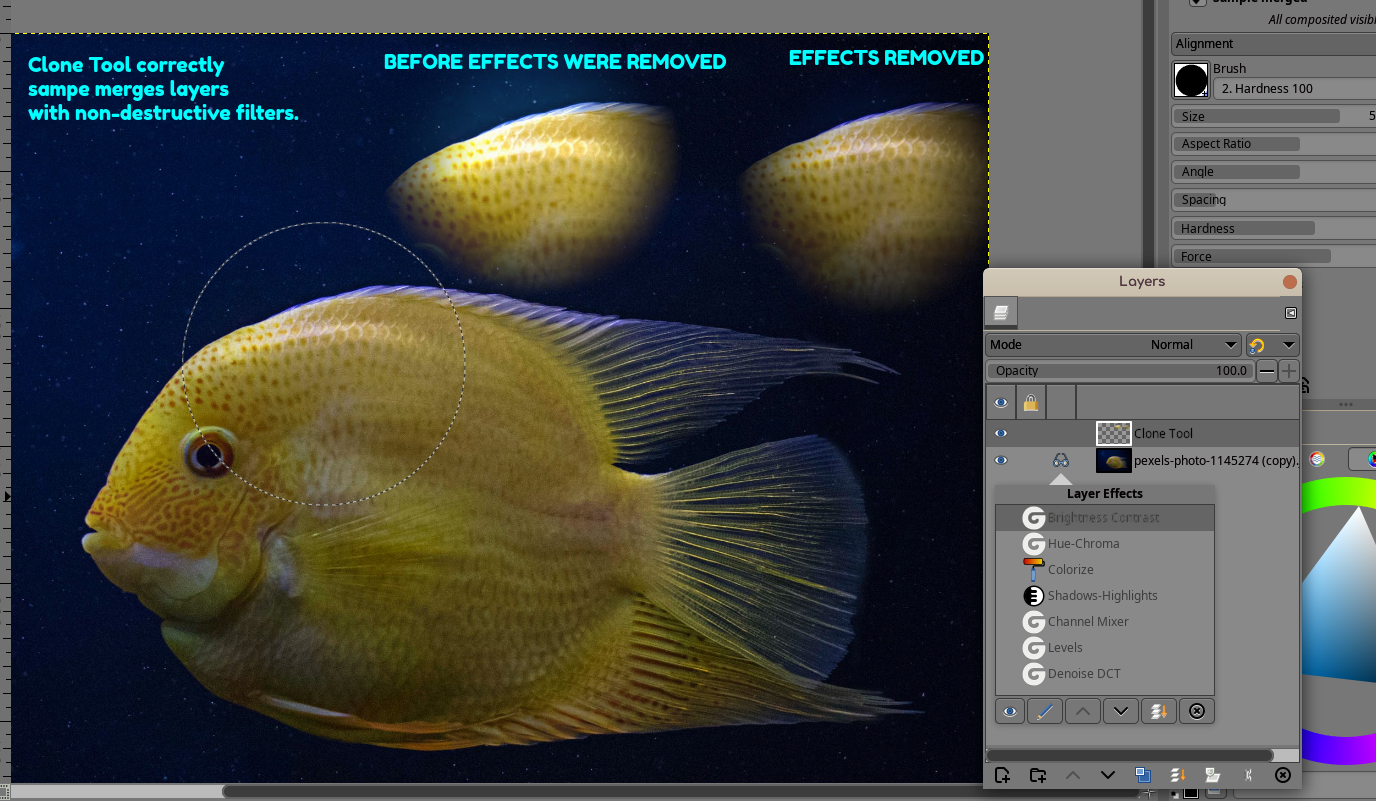Click the lock column header icon
This screenshot has height=801, width=1376.
pos(1031,403)
